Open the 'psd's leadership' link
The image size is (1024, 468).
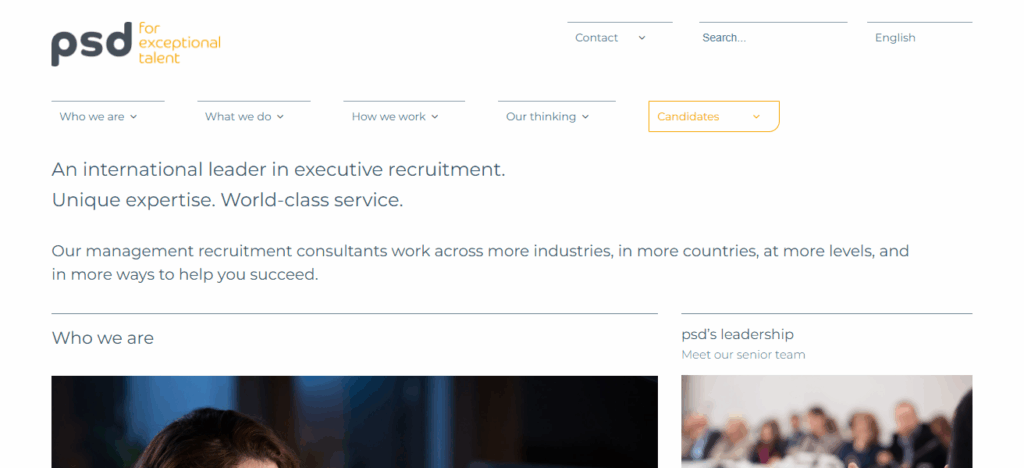[737, 334]
